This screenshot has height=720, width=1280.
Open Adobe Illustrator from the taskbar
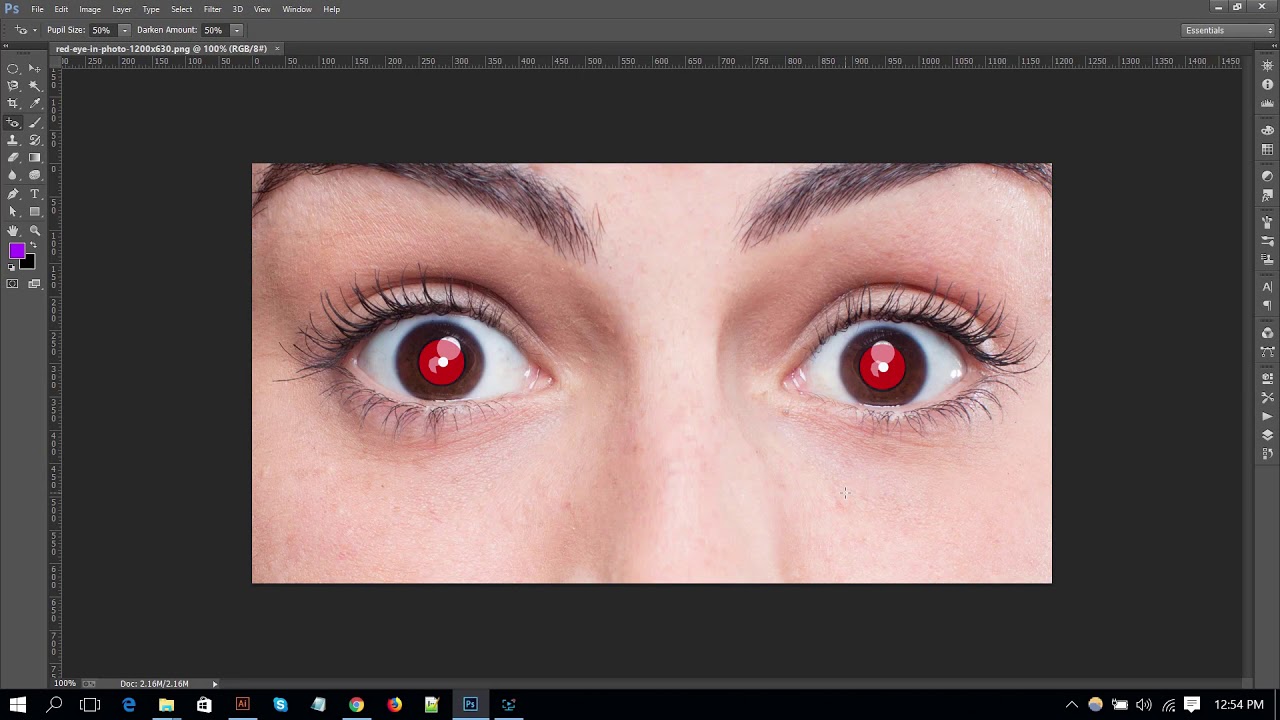pos(242,705)
